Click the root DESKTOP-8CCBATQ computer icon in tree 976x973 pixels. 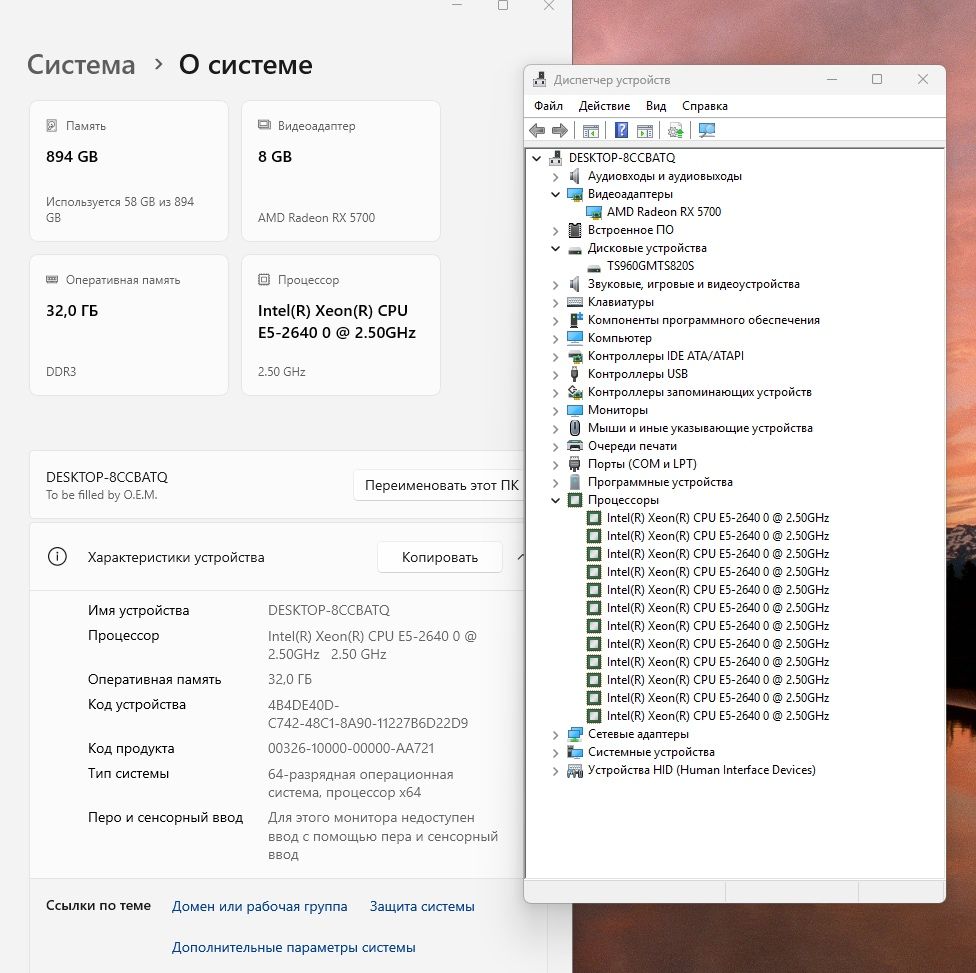[555, 158]
